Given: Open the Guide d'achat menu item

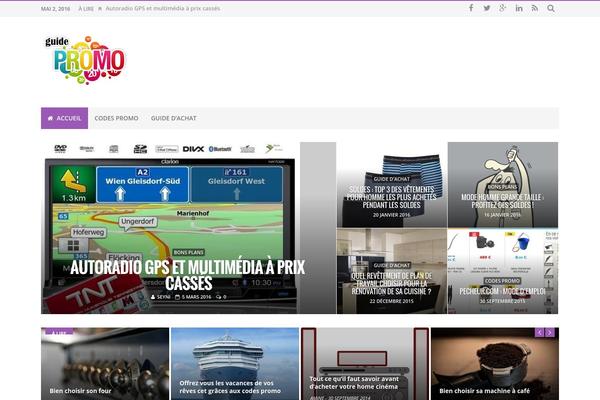Looking at the screenshot, I should [173, 118].
